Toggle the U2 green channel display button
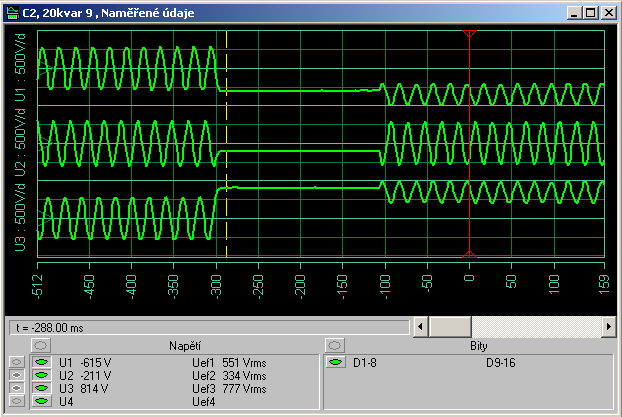Image resolution: width=622 pixels, height=417 pixels. click(42, 375)
